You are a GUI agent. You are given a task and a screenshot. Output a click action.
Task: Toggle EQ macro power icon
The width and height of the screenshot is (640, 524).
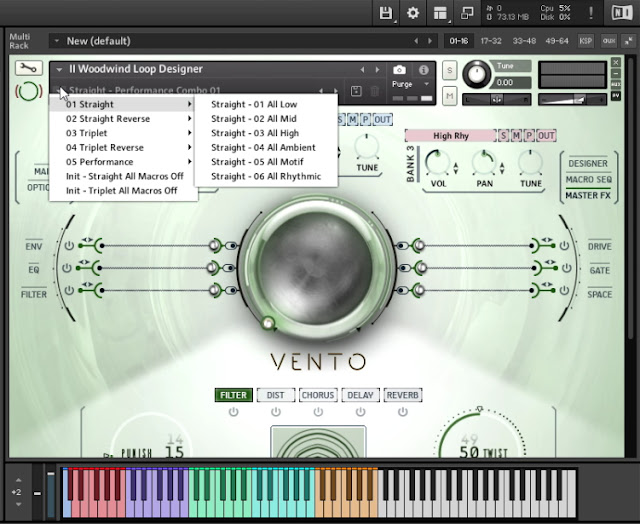pos(67,268)
